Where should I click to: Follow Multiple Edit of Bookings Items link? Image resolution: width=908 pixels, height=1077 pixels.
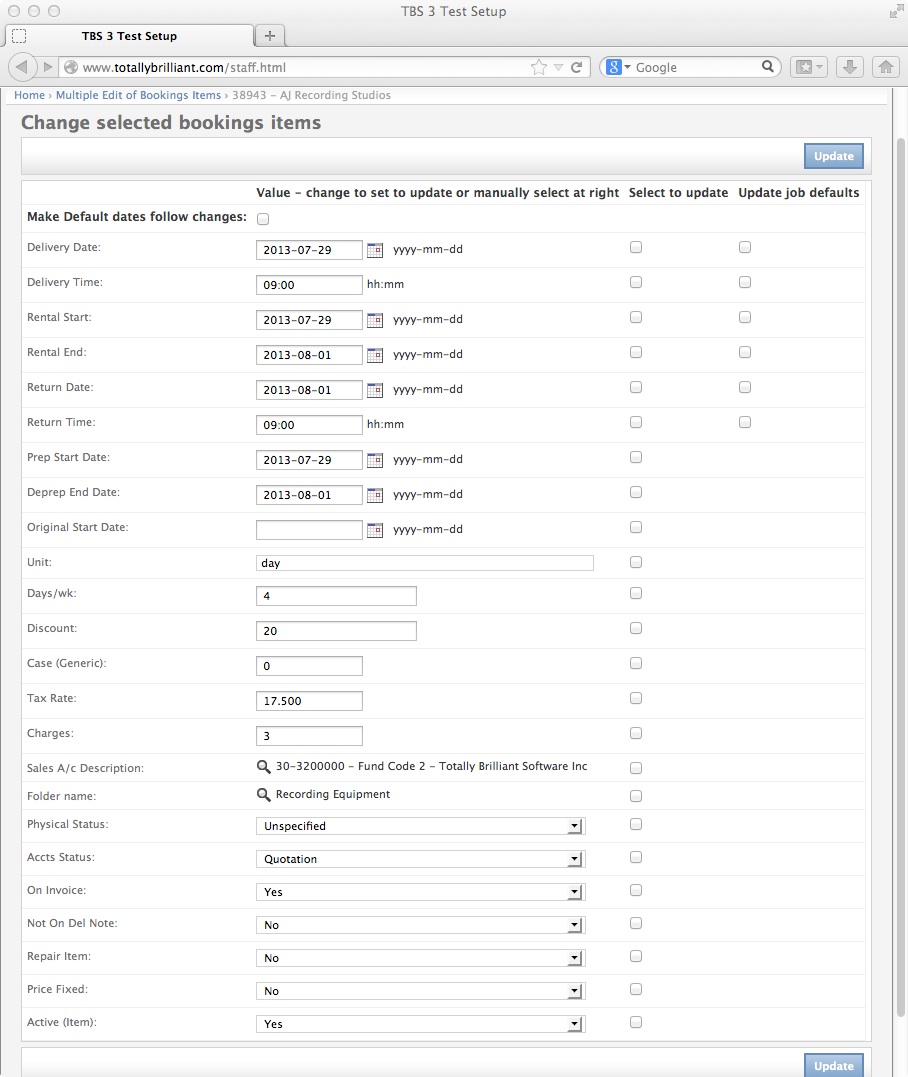pos(138,95)
